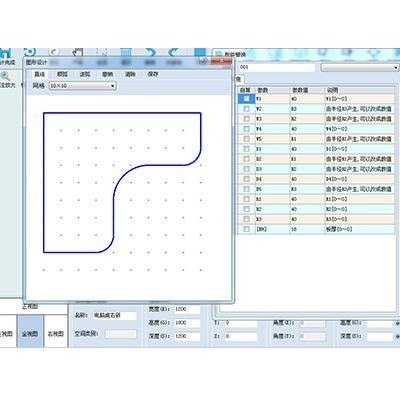
Task: Expand the dropdown beside the 001 field
Action: (359, 68)
